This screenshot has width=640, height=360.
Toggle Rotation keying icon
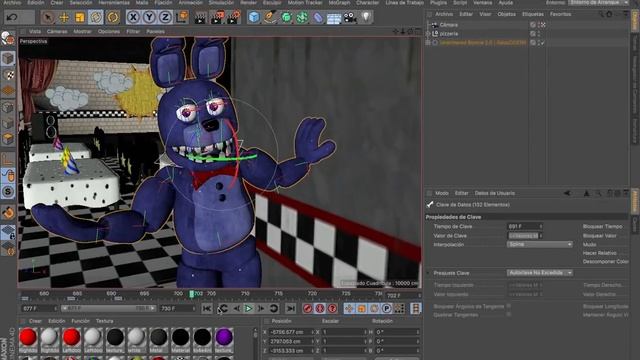coord(374,309)
